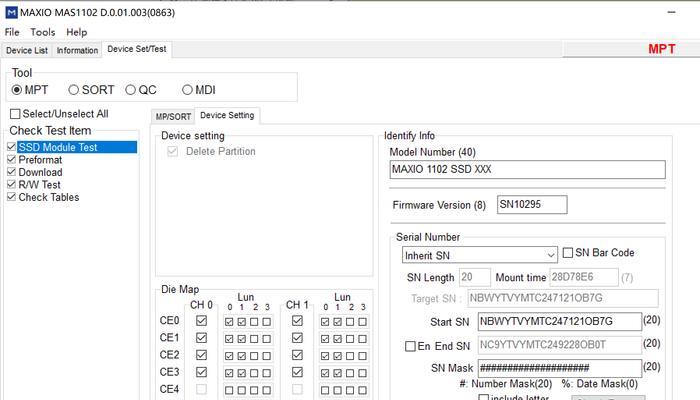Minimize the MAXIO MAS1102 window

tap(671, 12)
